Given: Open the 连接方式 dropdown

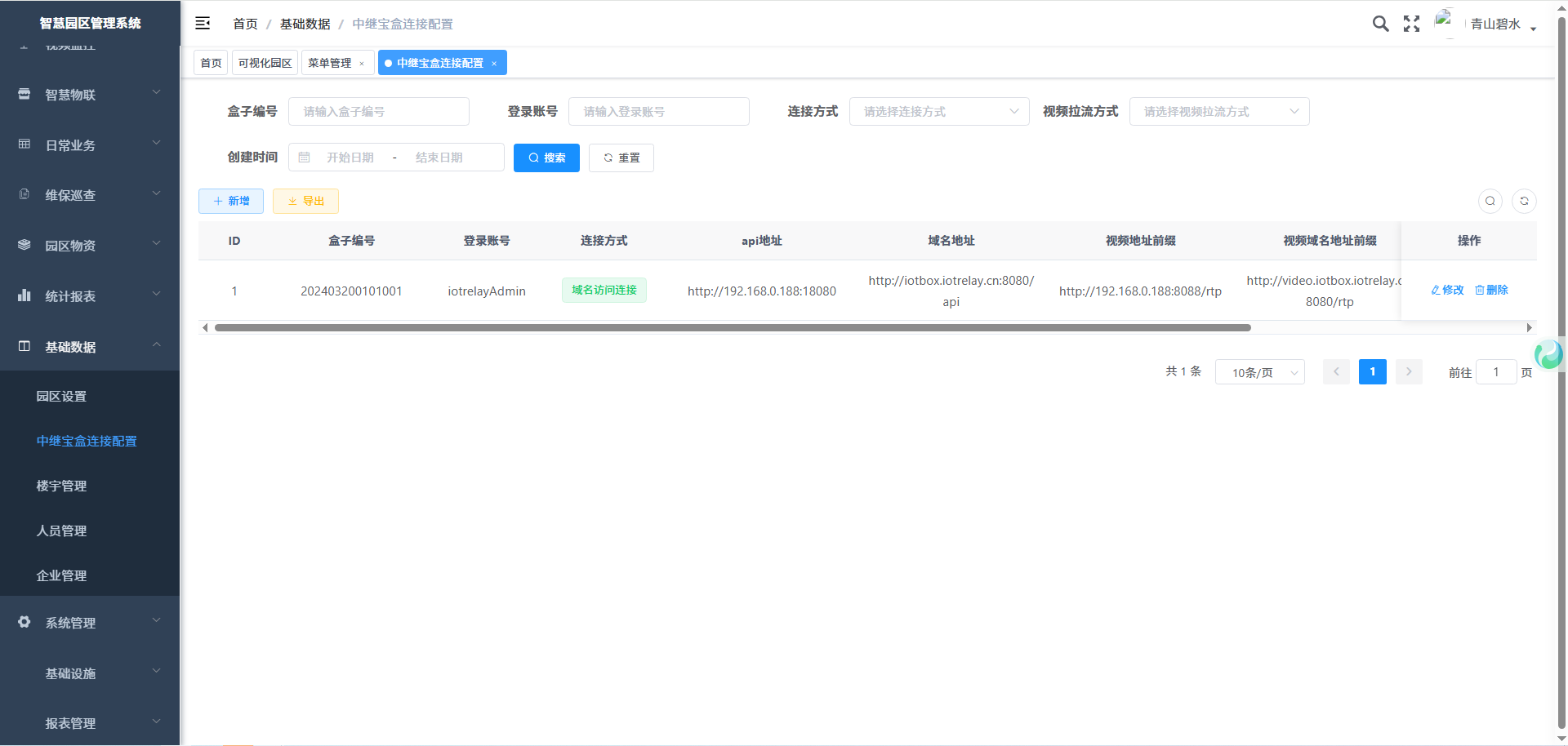Looking at the screenshot, I should click(939, 112).
